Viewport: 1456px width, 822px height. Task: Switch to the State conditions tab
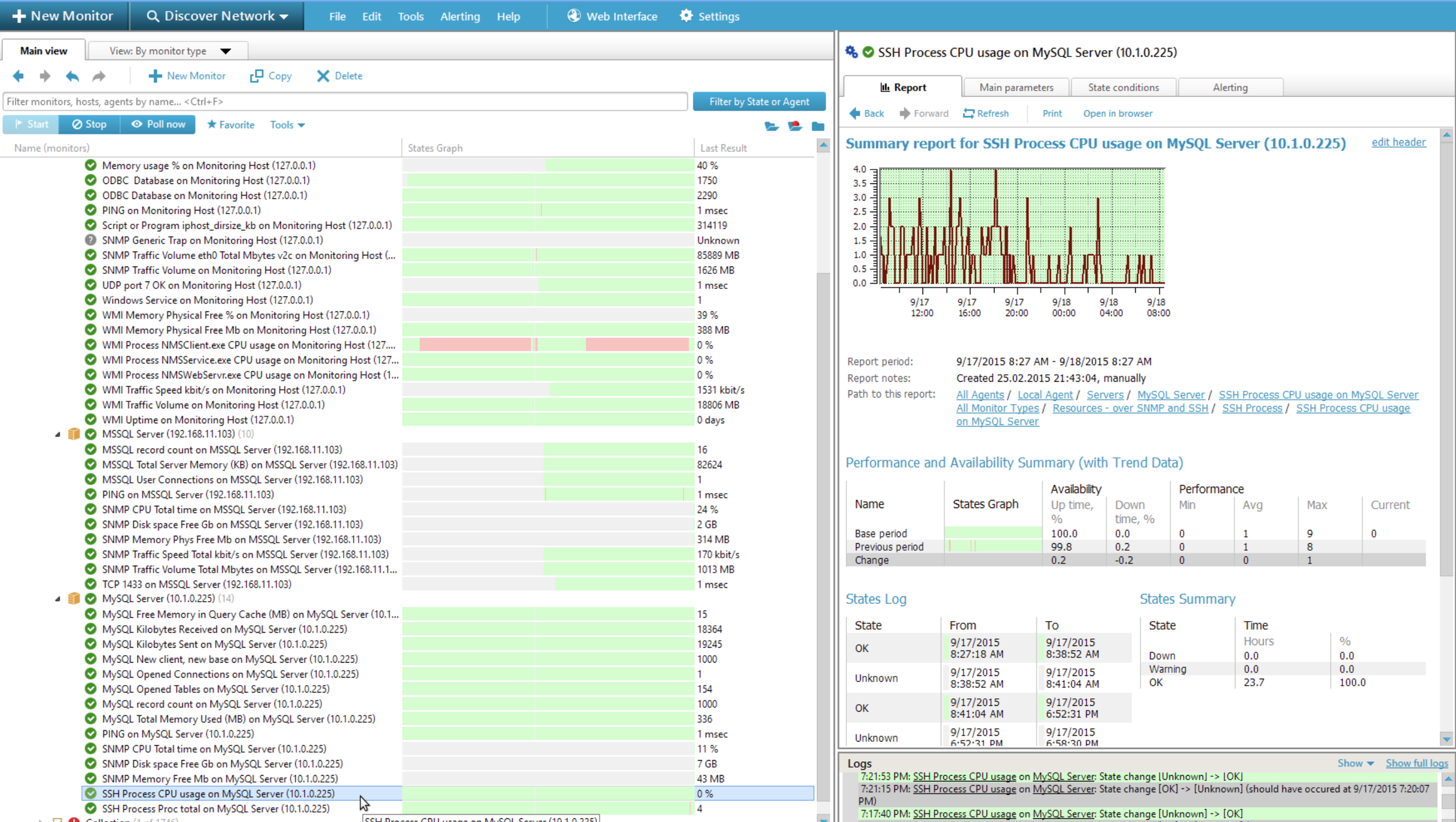click(x=1123, y=87)
